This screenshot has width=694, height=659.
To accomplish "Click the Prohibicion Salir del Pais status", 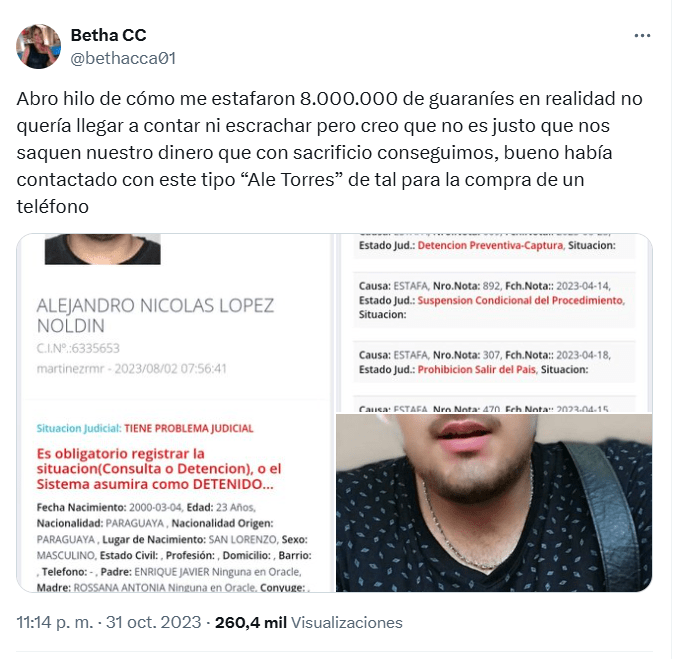I will click(x=476, y=369).
